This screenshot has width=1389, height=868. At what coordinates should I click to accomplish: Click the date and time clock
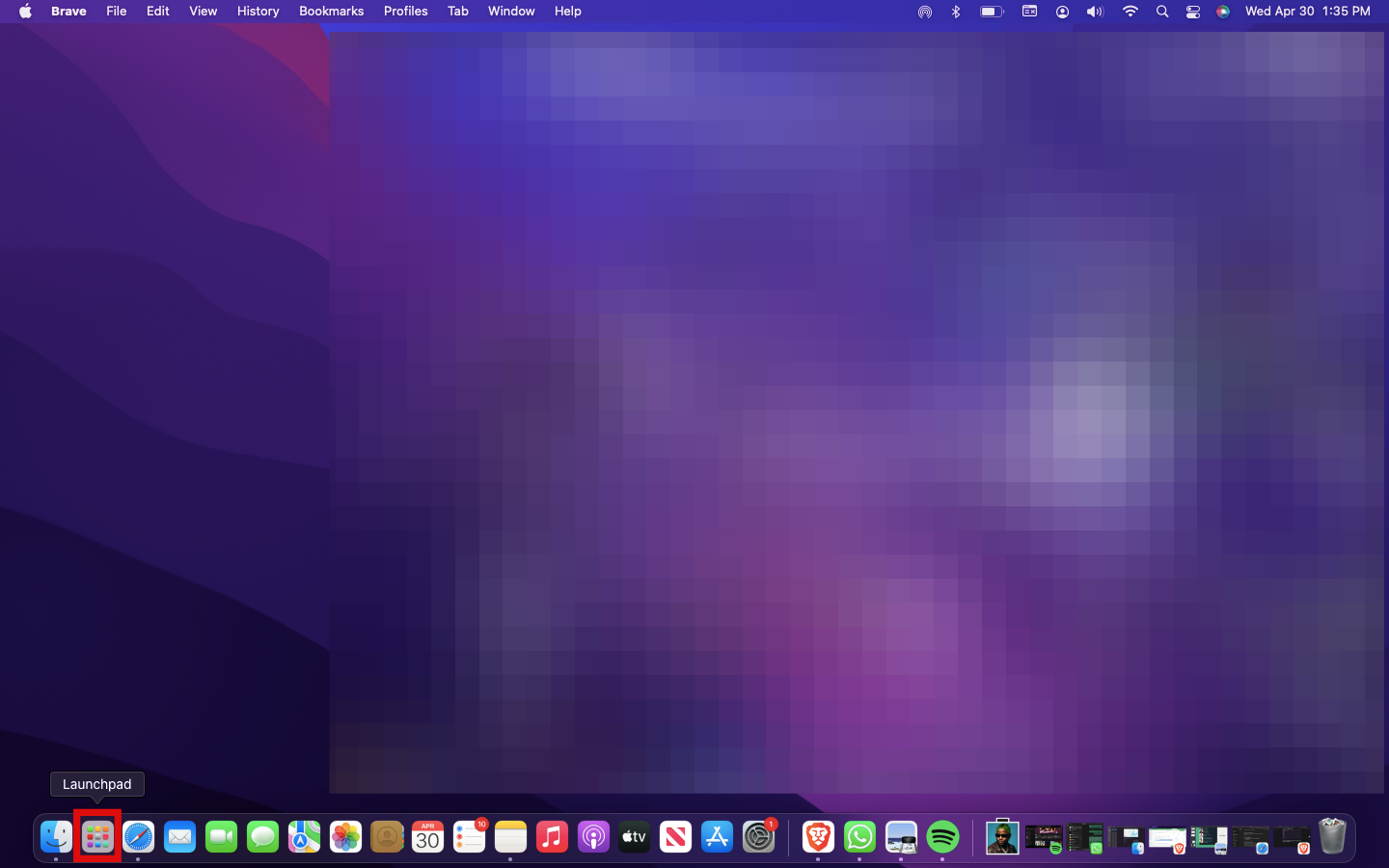pos(1307,12)
